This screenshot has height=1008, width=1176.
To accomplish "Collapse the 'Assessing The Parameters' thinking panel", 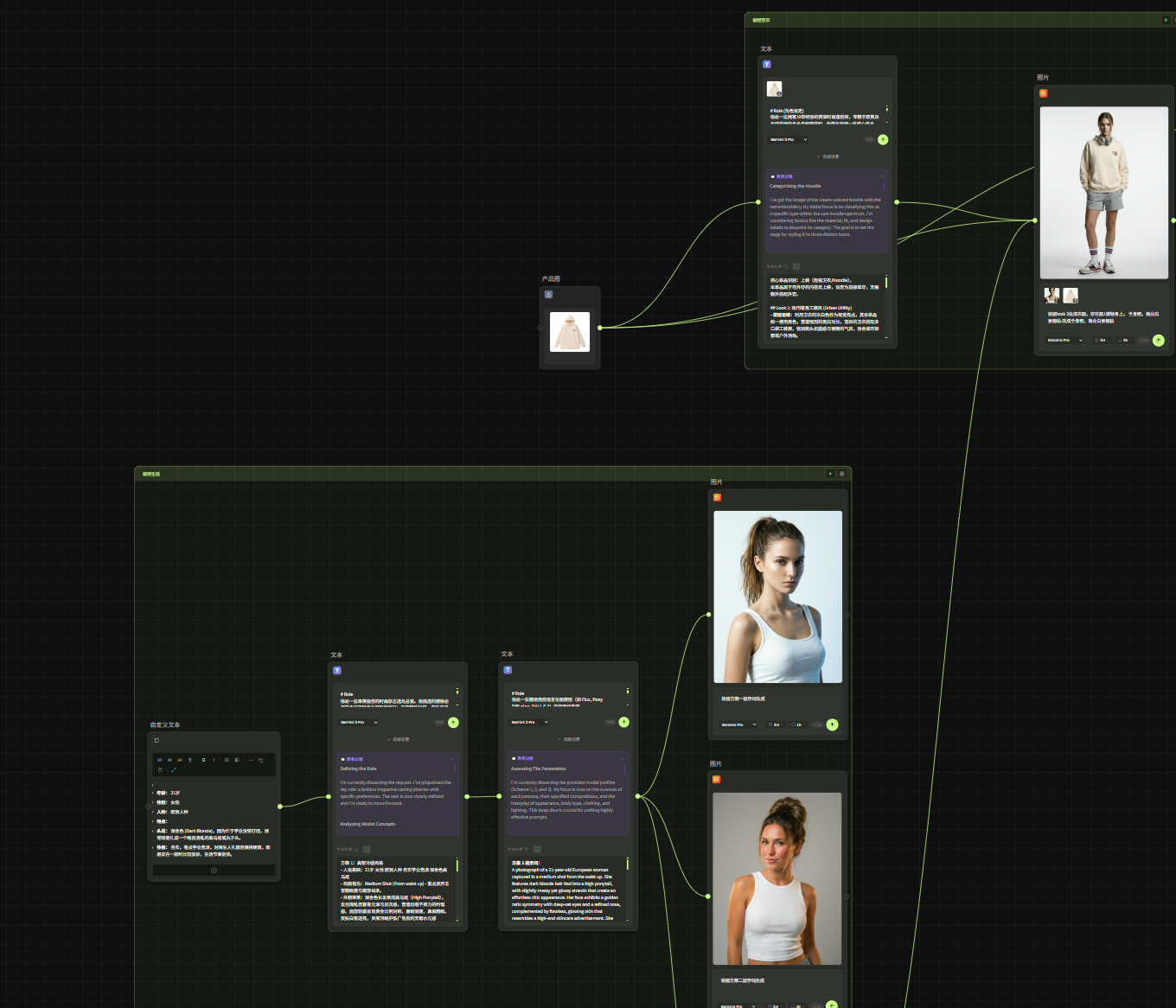I will pos(622,758).
